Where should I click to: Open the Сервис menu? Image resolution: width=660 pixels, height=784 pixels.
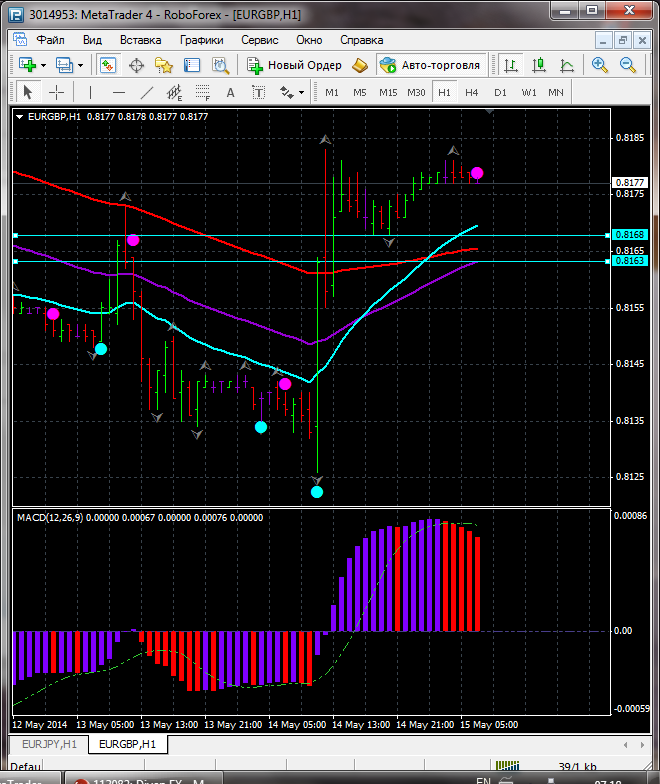[260, 40]
